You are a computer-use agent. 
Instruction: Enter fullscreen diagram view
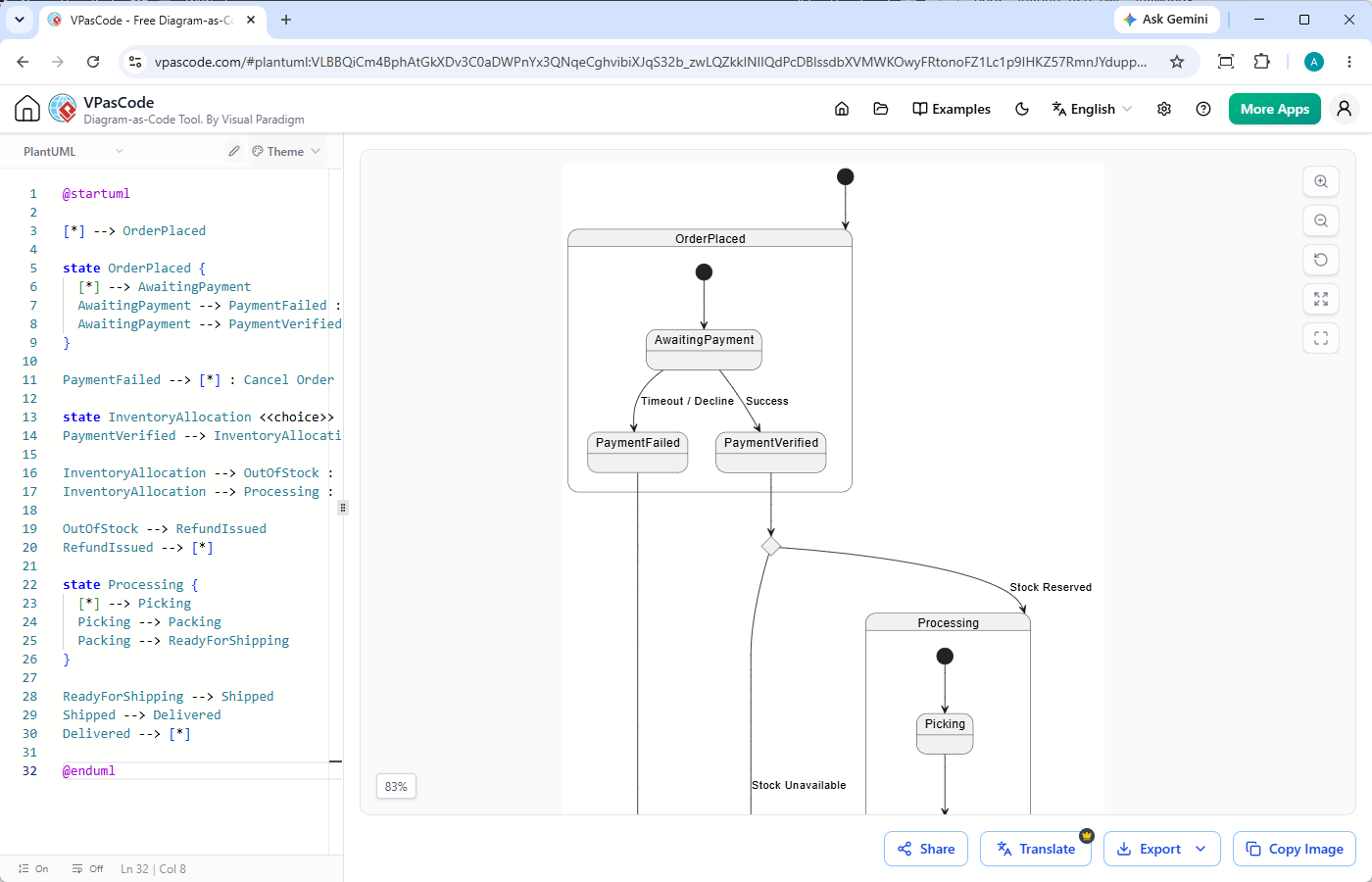point(1321,338)
